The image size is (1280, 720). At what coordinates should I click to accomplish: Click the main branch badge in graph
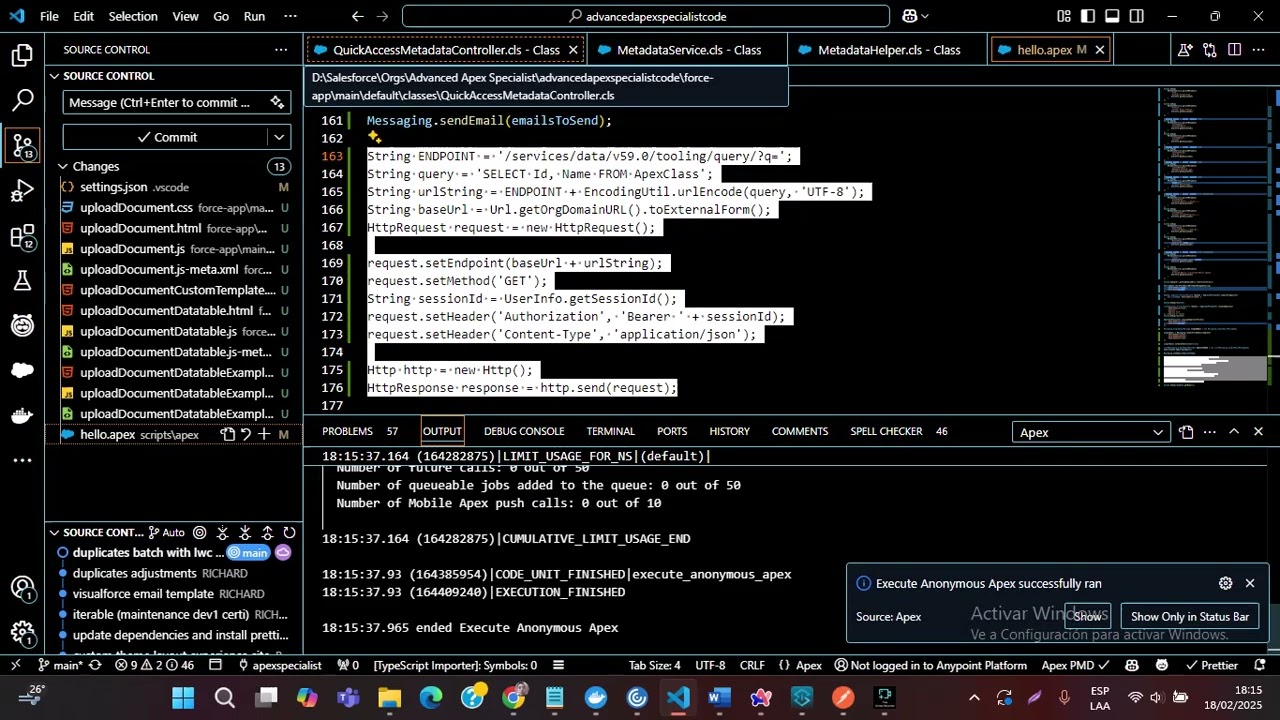(x=248, y=553)
